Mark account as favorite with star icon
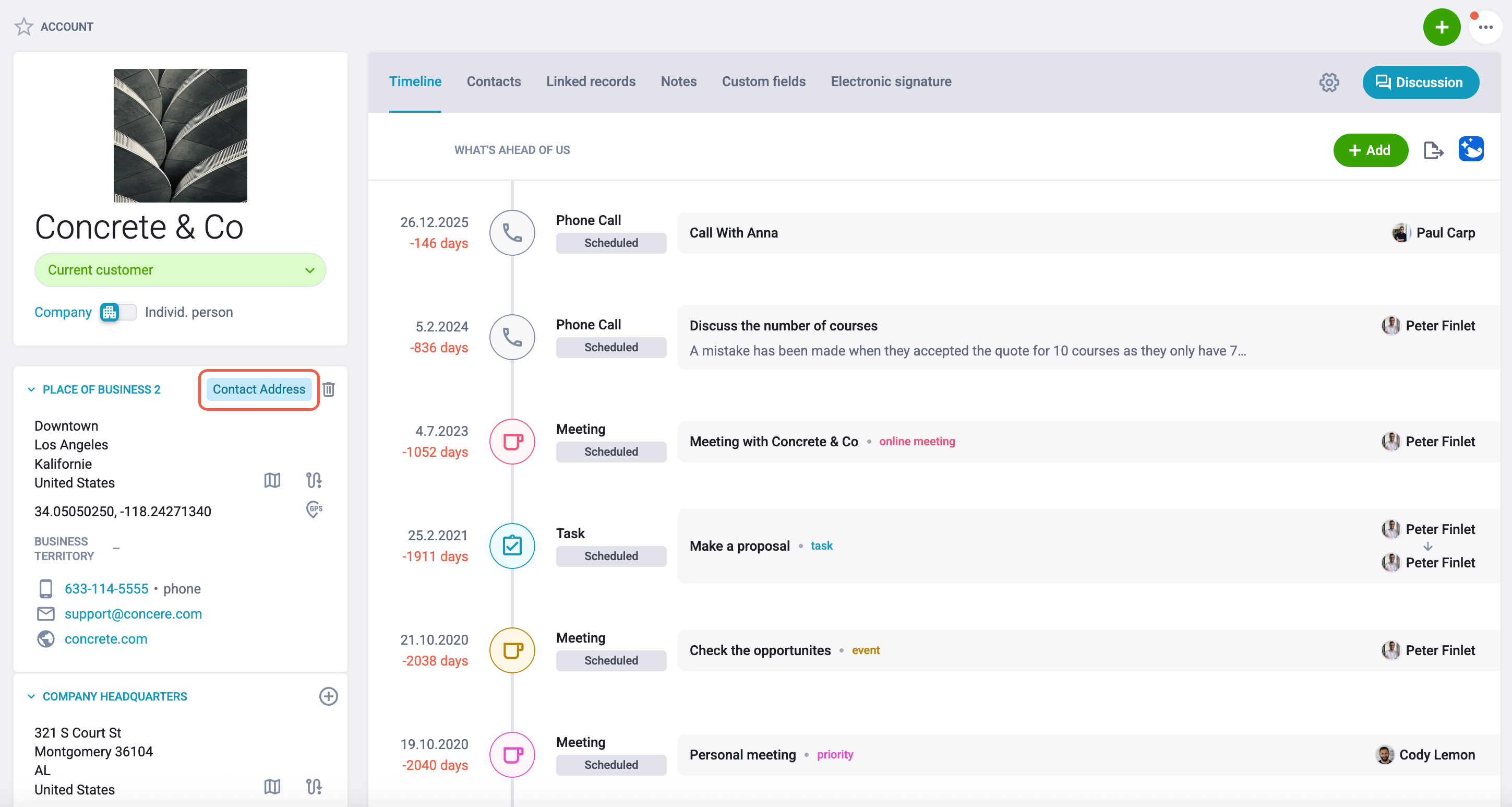 (x=24, y=27)
